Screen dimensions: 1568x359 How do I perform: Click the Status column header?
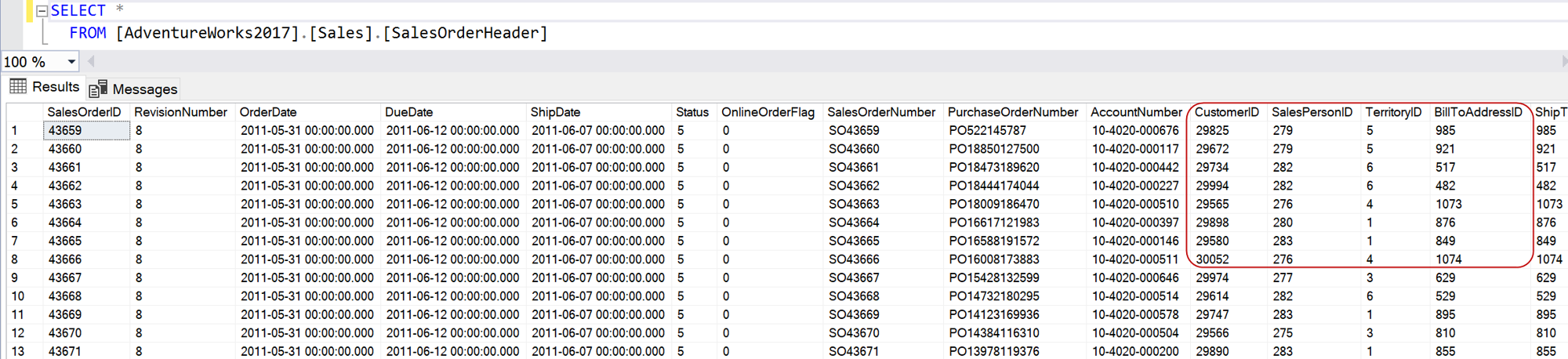692,112
